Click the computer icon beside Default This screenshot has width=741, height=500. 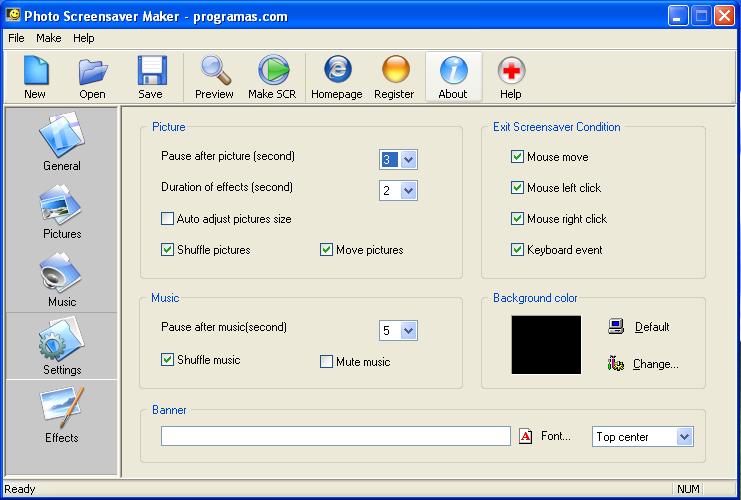coord(616,326)
